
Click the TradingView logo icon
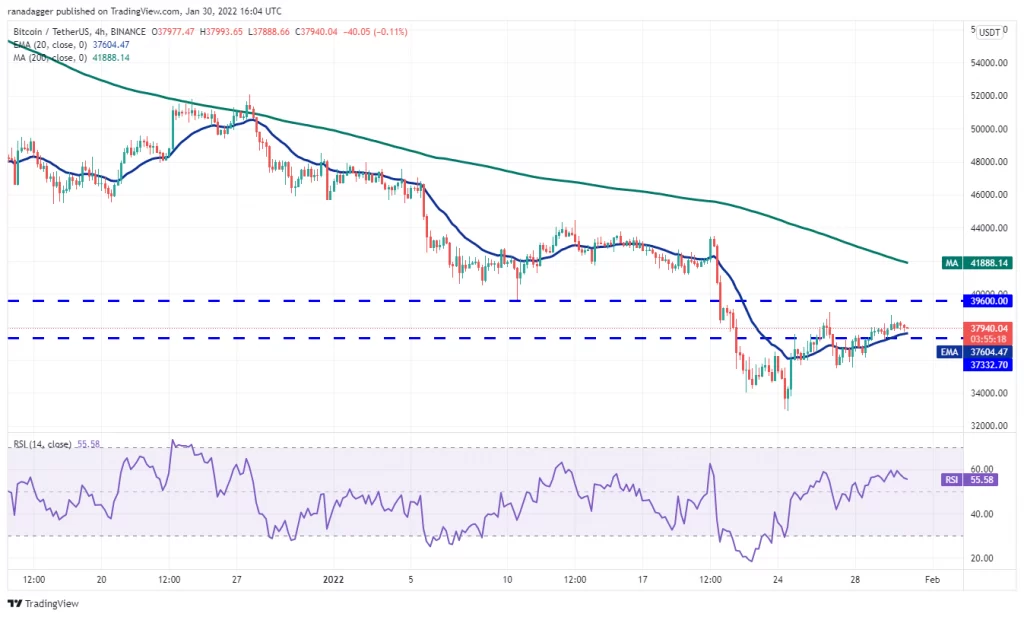click(14, 604)
